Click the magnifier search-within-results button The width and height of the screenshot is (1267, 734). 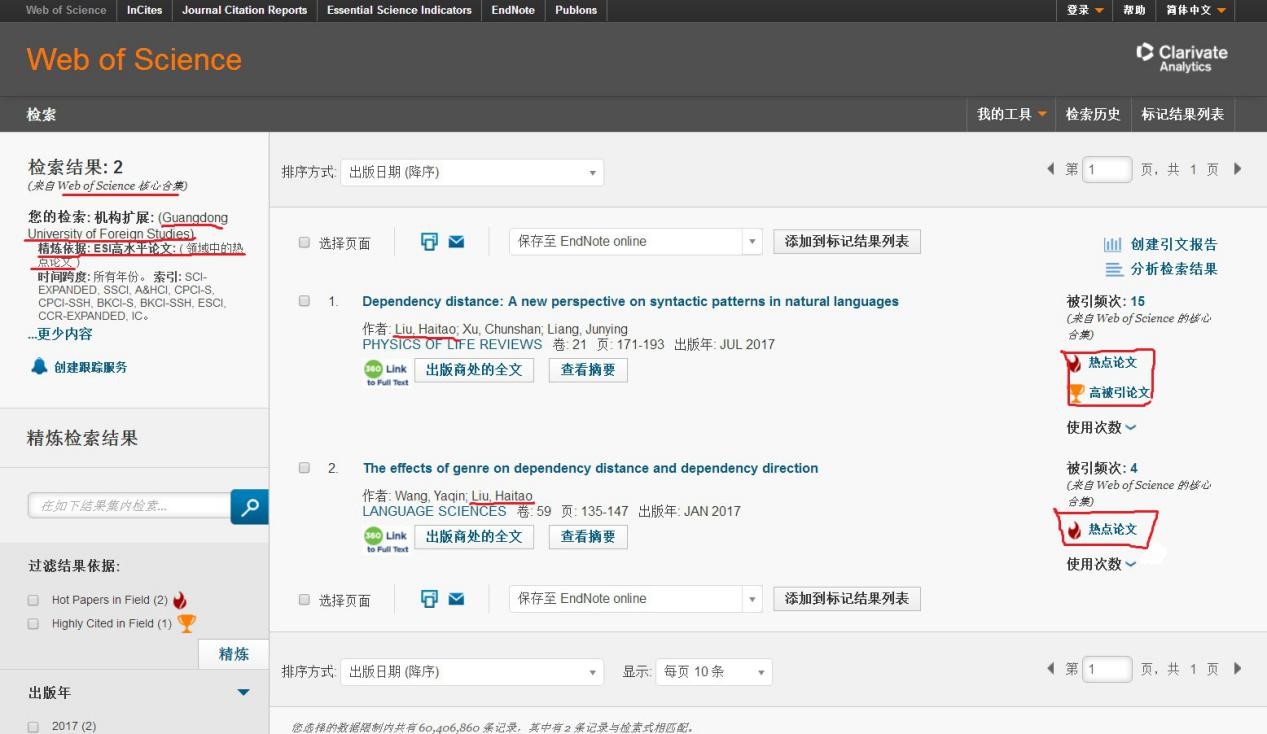(x=249, y=507)
